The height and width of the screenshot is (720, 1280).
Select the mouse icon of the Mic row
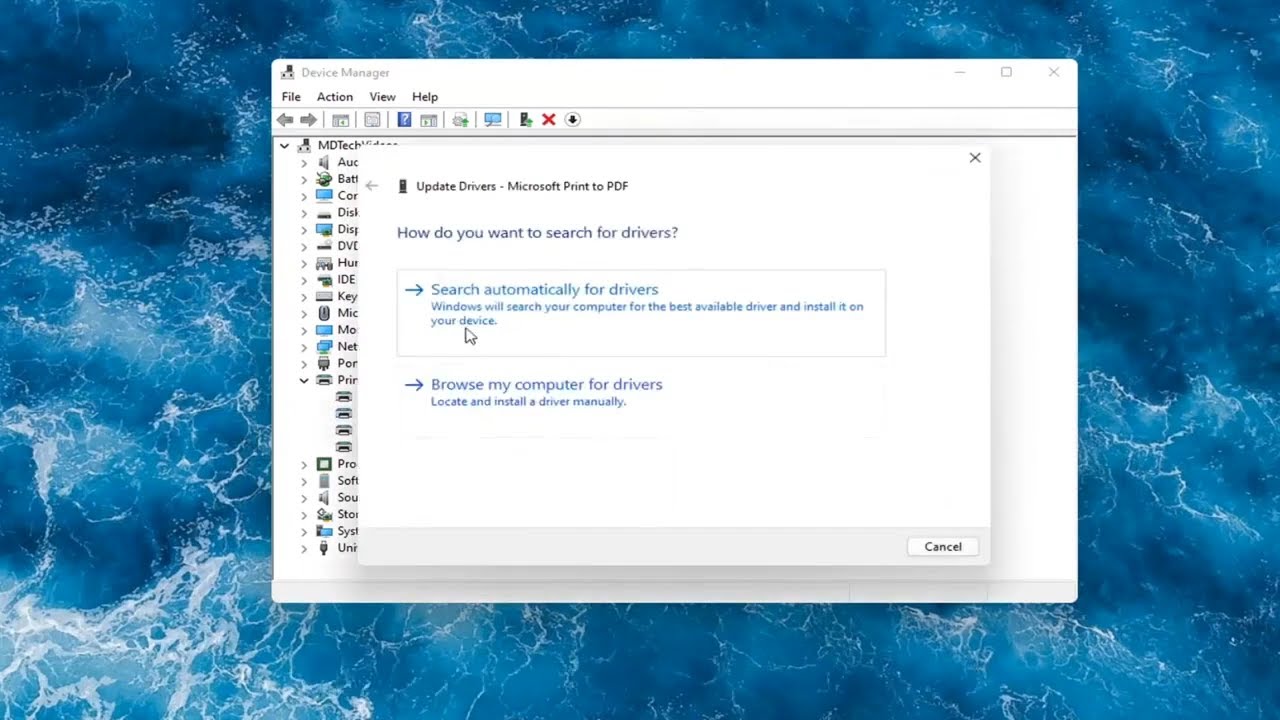[x=324, y=313]
